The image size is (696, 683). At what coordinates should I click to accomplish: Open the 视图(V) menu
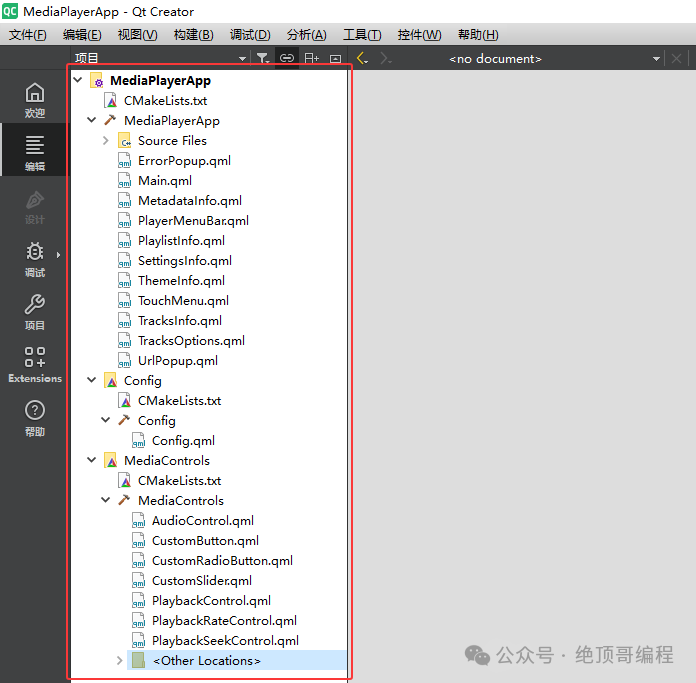point(138,35)
